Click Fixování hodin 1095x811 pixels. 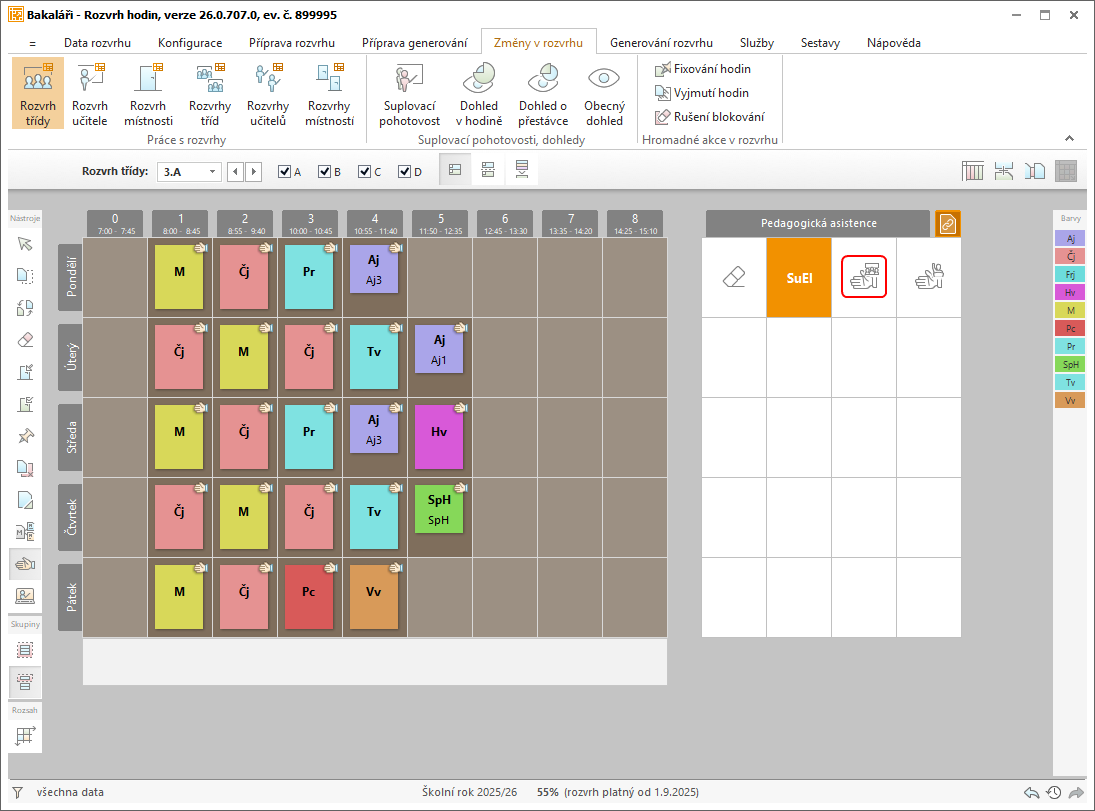click(x=703, y=69)
